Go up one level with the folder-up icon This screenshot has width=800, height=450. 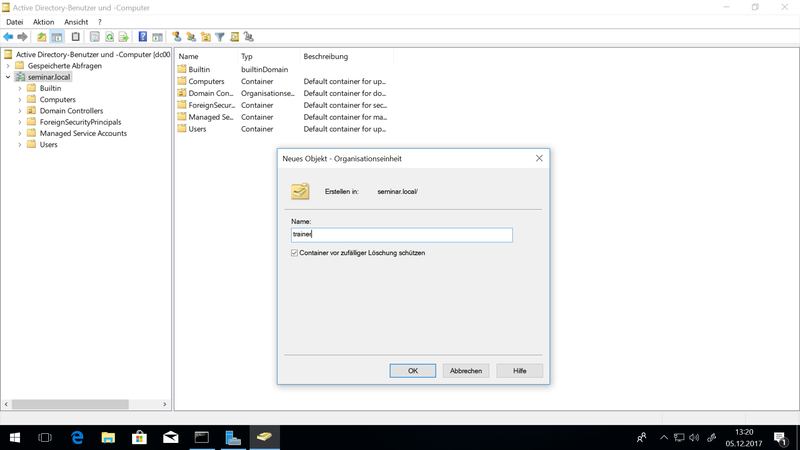(42, 37)
